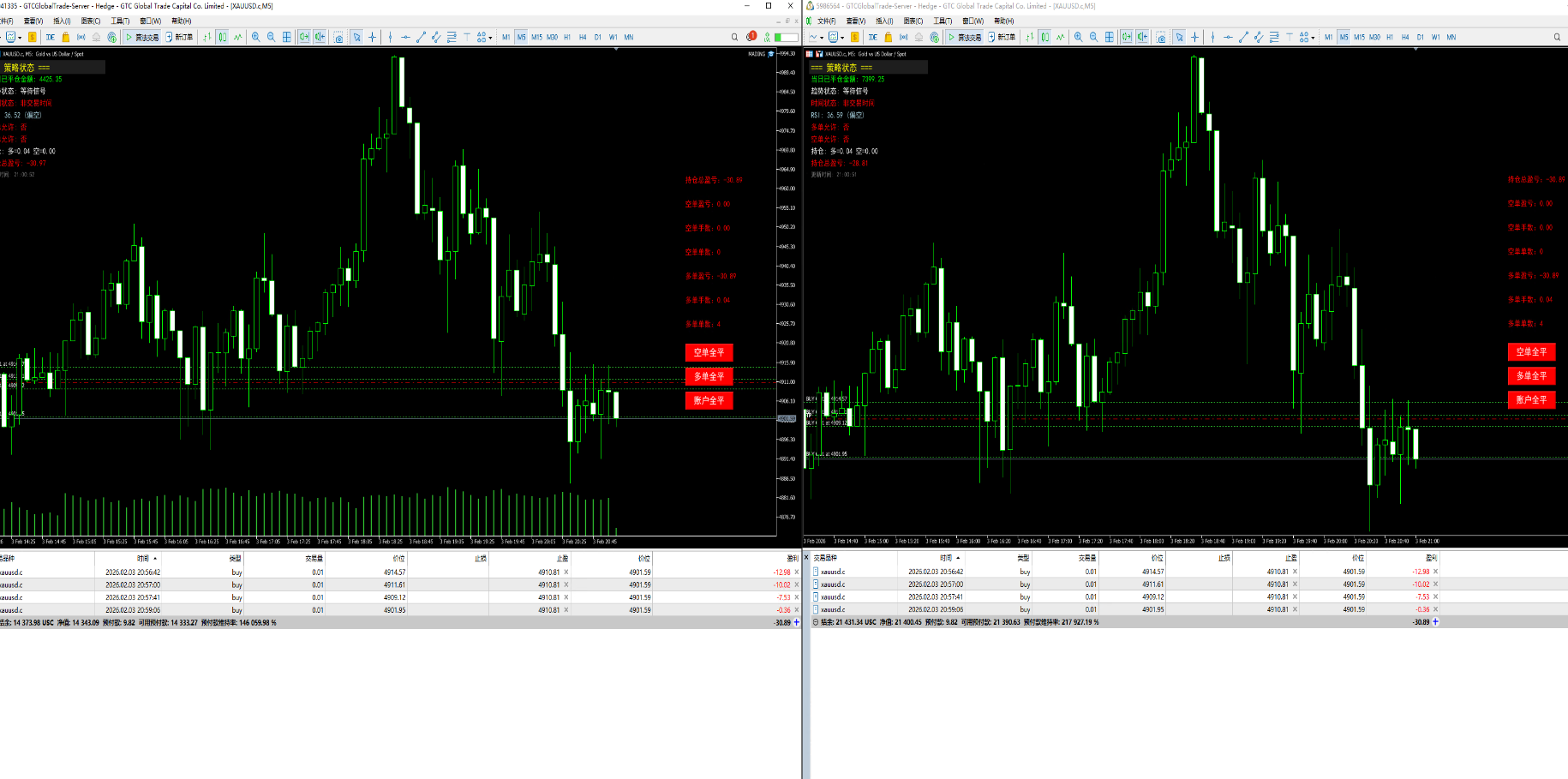Select MN timeframe in right window

click(1451, 37)
